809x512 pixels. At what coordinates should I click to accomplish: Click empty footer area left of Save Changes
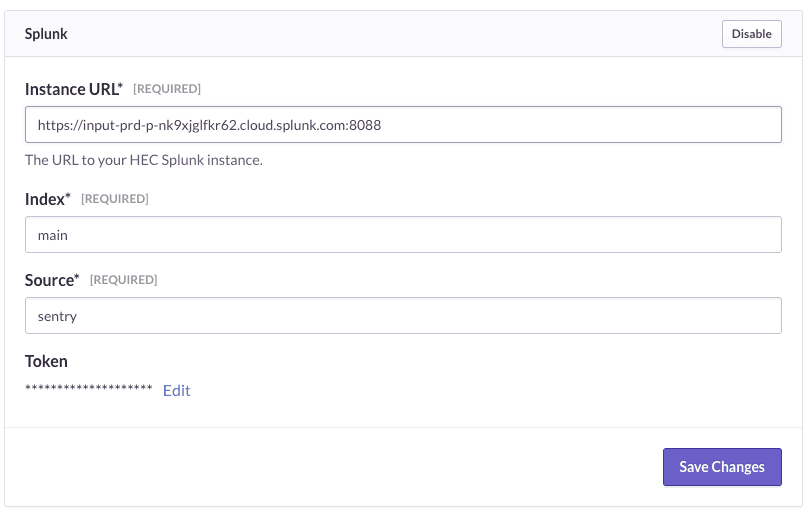click(330, 467)
